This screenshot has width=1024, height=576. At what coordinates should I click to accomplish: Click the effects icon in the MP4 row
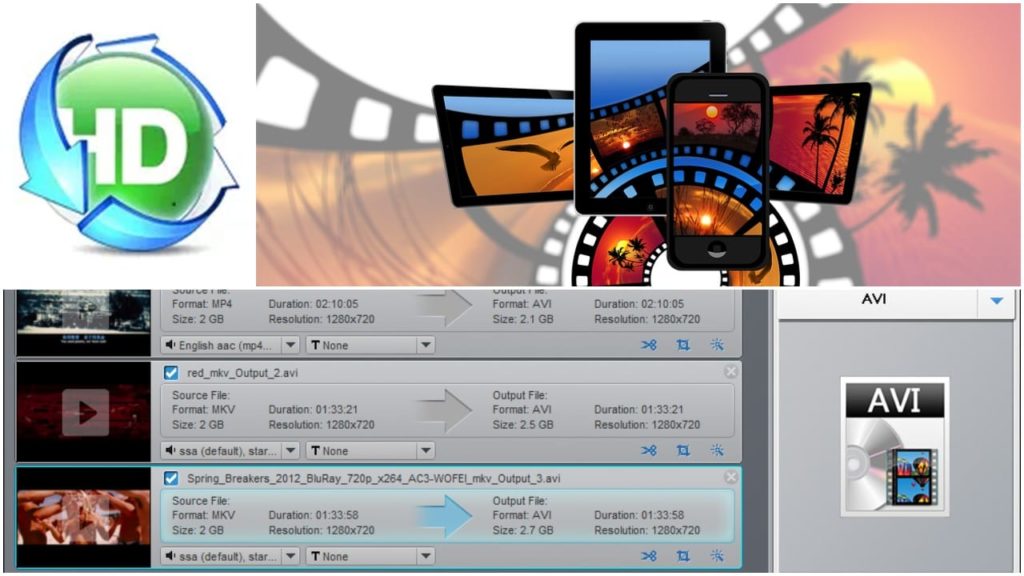pos(717,345)
